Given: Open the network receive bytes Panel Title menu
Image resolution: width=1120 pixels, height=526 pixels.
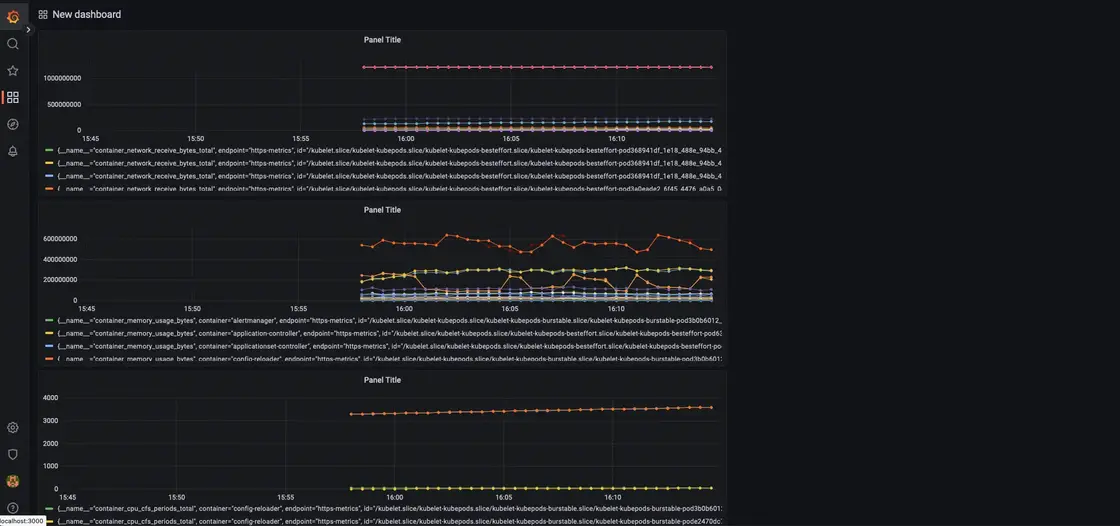Looking at the screenshot, I should (382, 40).
